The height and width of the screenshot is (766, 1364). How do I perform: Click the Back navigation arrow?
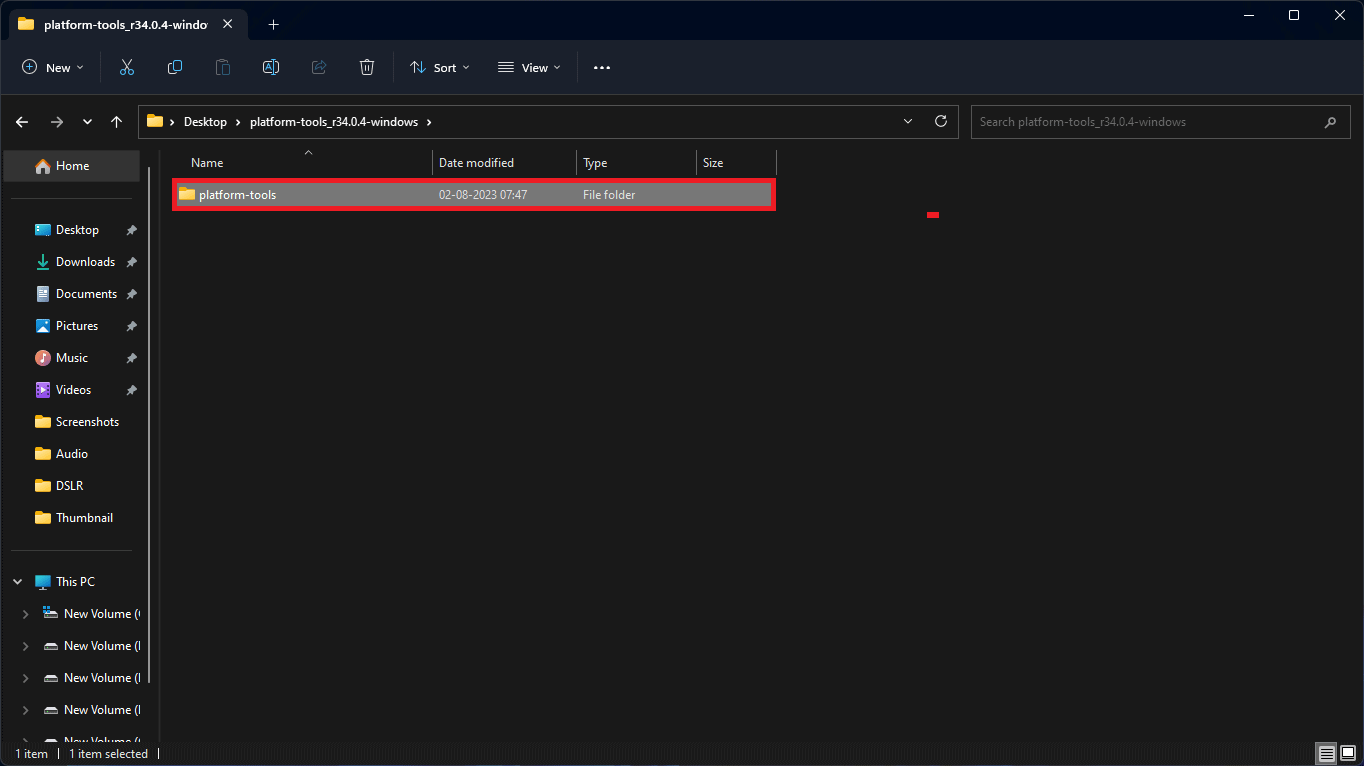[x=22, y=122]
